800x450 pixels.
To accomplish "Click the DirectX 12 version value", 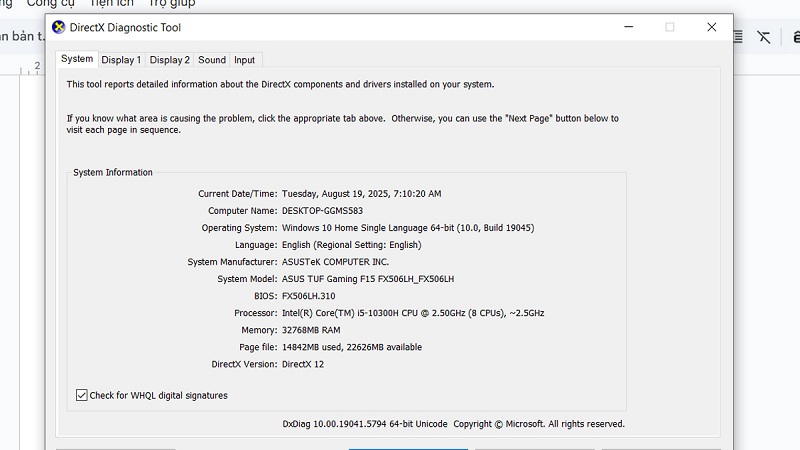I will tap(303, 364).
